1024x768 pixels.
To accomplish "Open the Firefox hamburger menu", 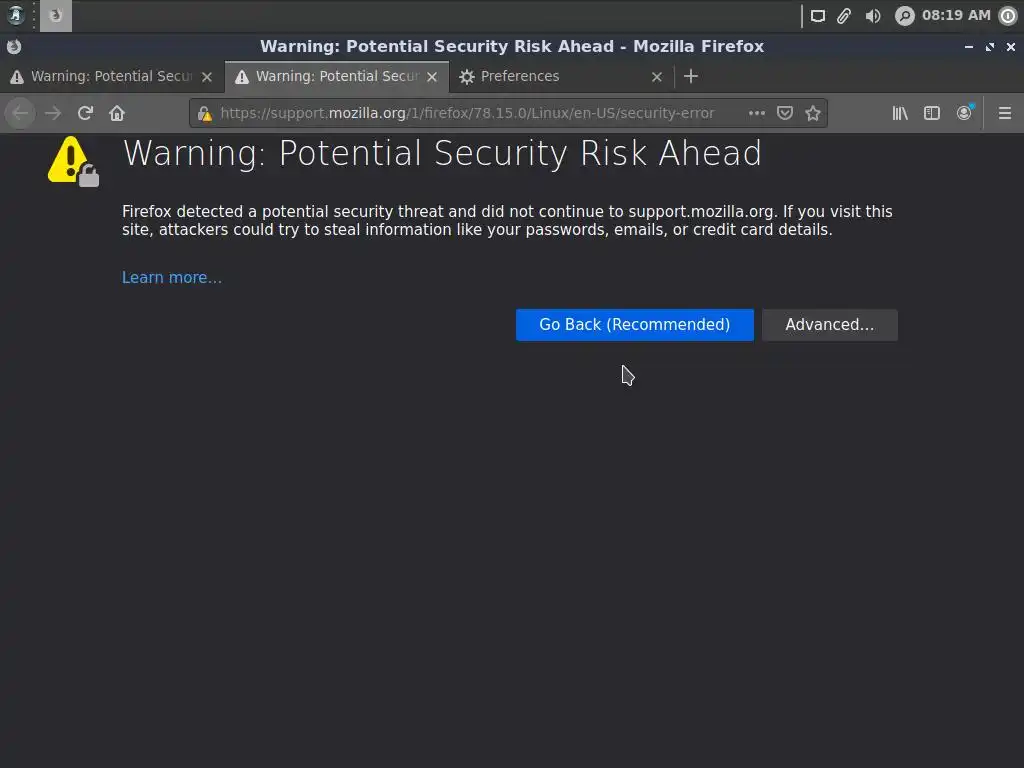I will click(1005, 113).
